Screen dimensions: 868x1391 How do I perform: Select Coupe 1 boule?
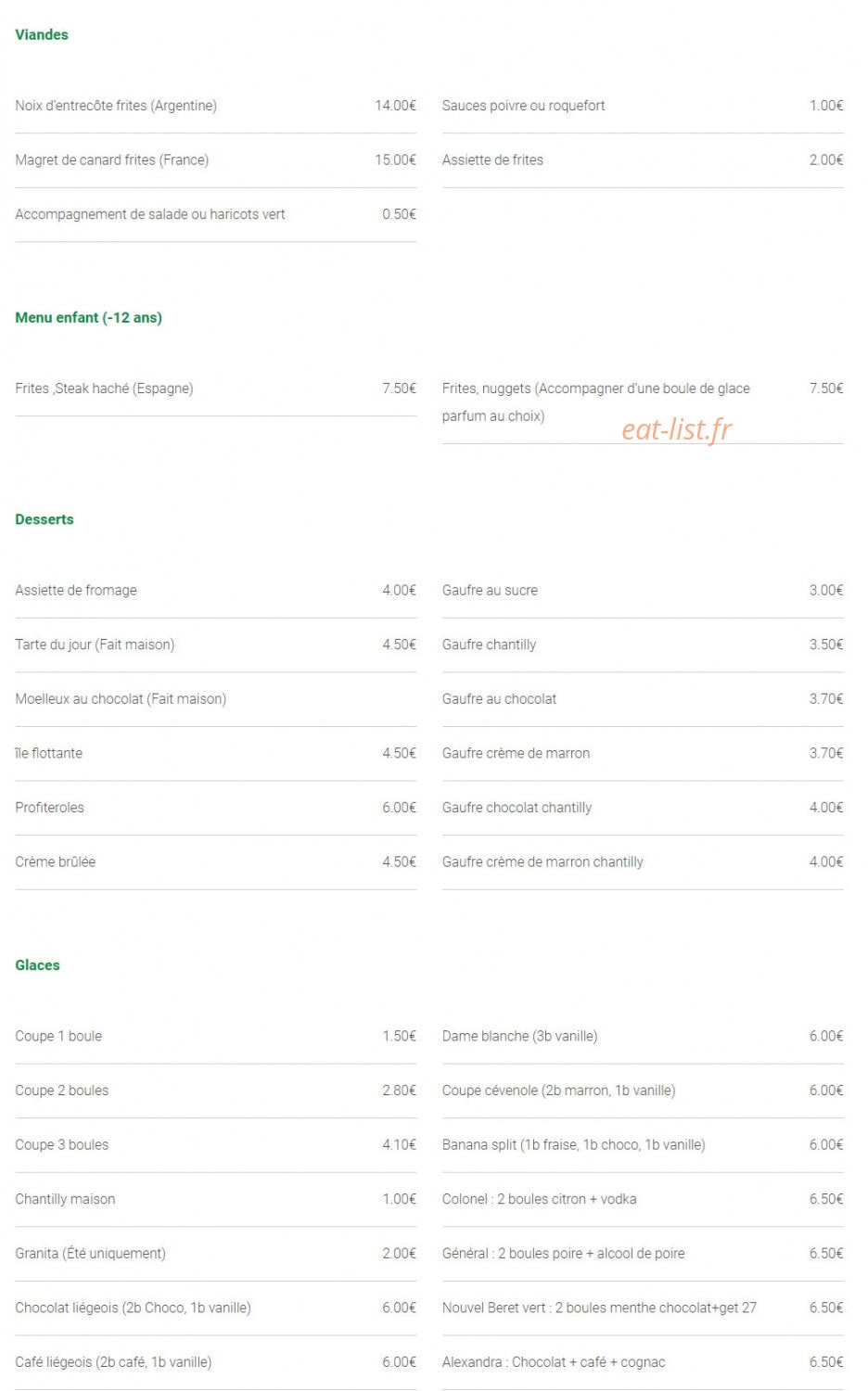pos(58,1036)
